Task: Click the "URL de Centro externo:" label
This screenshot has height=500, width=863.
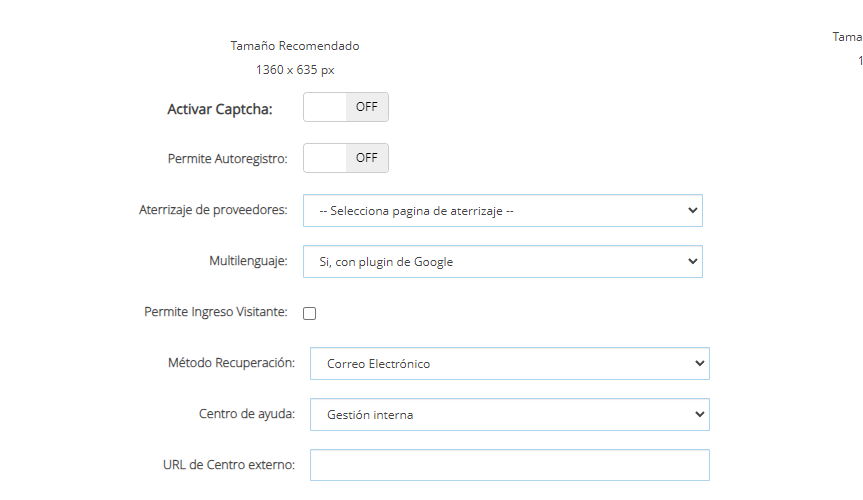Action: click(228, 465)
